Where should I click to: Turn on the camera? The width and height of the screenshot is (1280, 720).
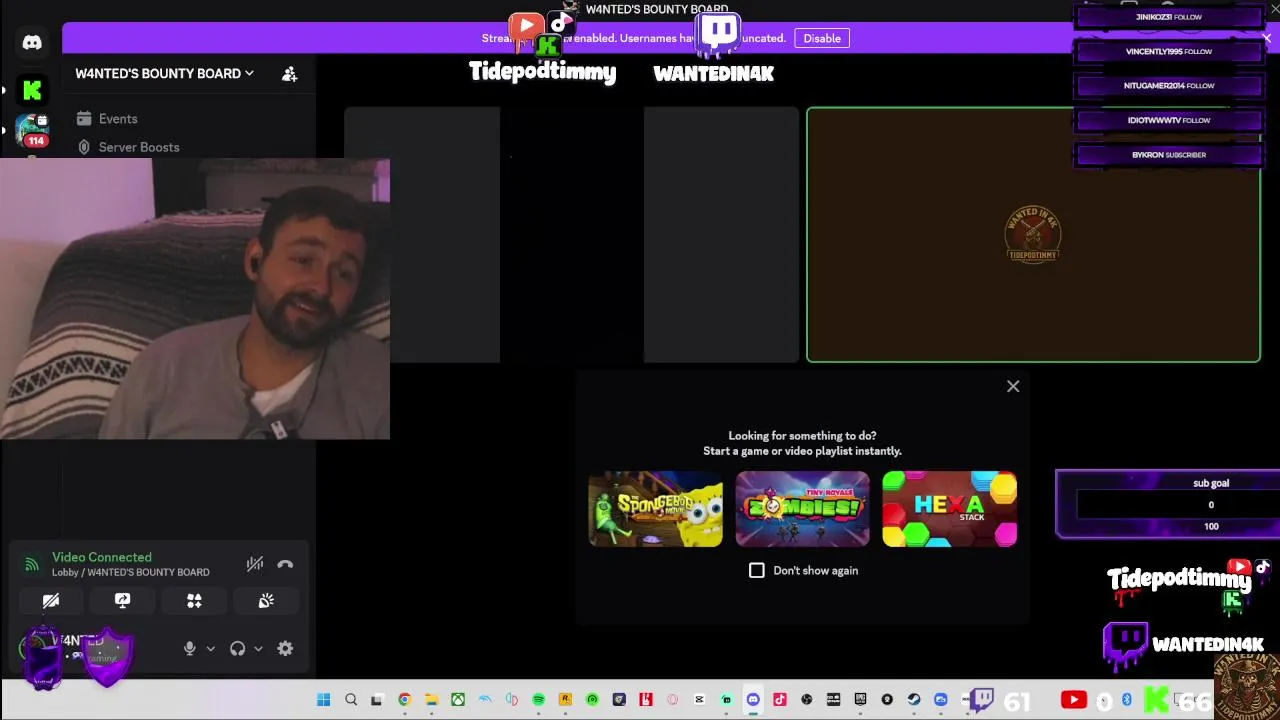[x=51, y=600]
